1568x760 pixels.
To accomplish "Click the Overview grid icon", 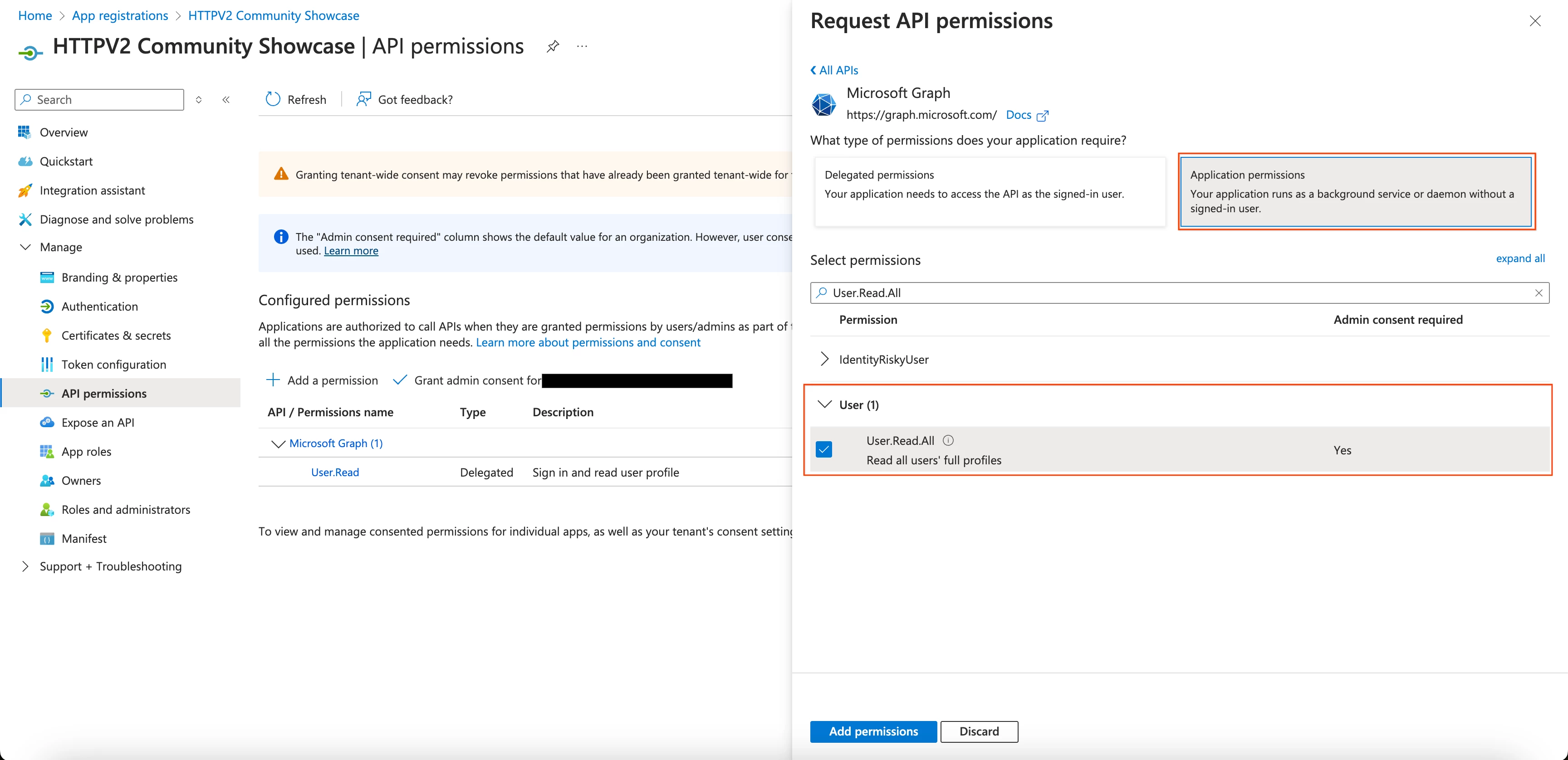I will click(x=24, y=132).
